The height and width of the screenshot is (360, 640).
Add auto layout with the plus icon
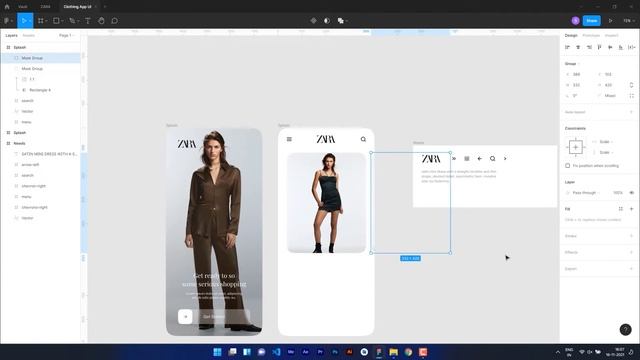point(631,112)
